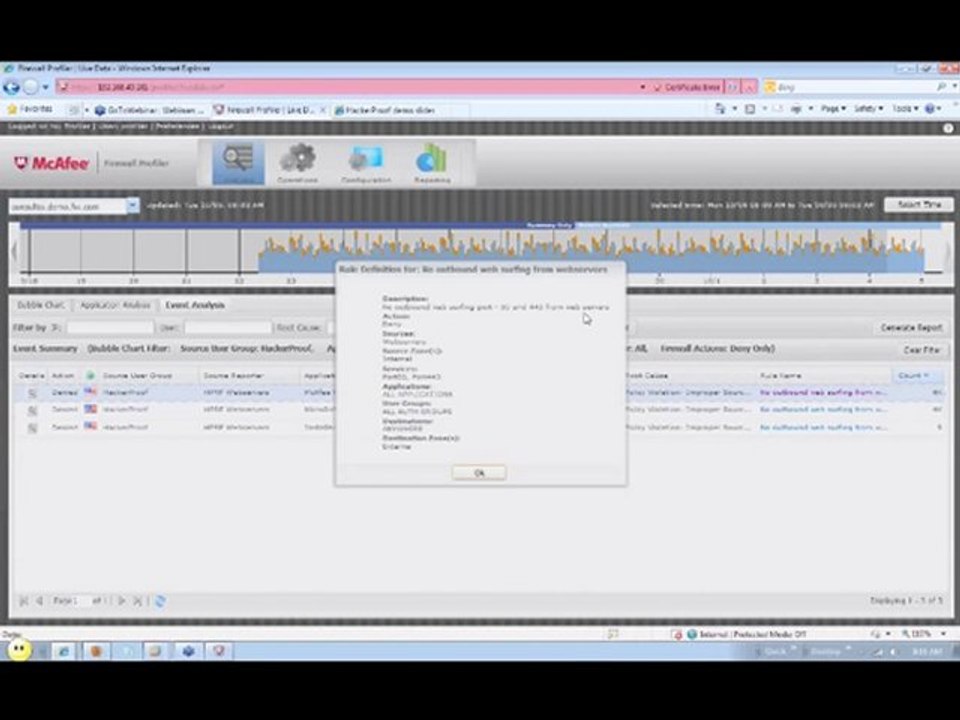Screen dimensions: 960x720
Task: Click the browser address bar
Action: pyautogui.click(x=349, y=87)
